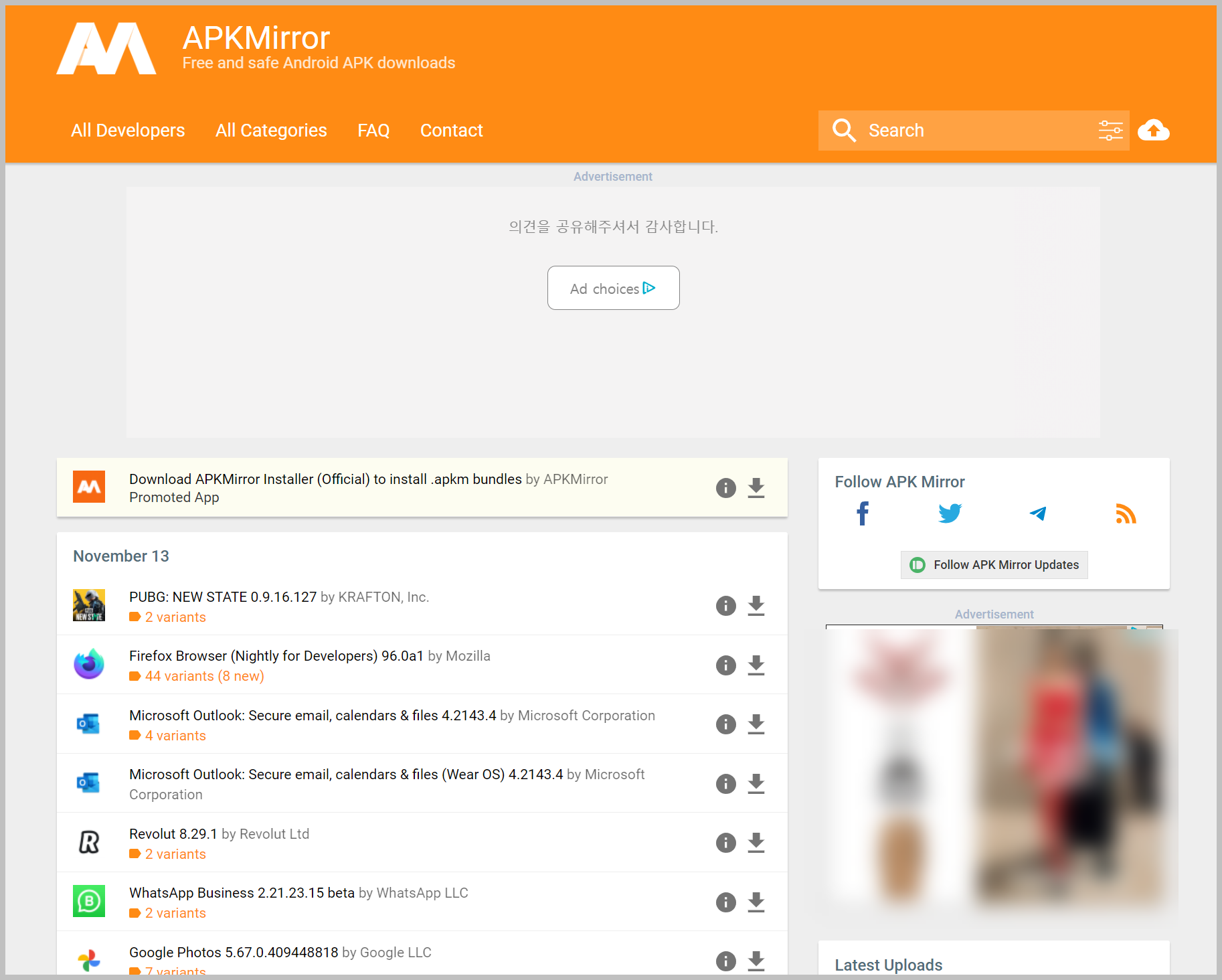The image size is (1222, 980).
Task: Show info for Google Photos
Action: (726, 961)
